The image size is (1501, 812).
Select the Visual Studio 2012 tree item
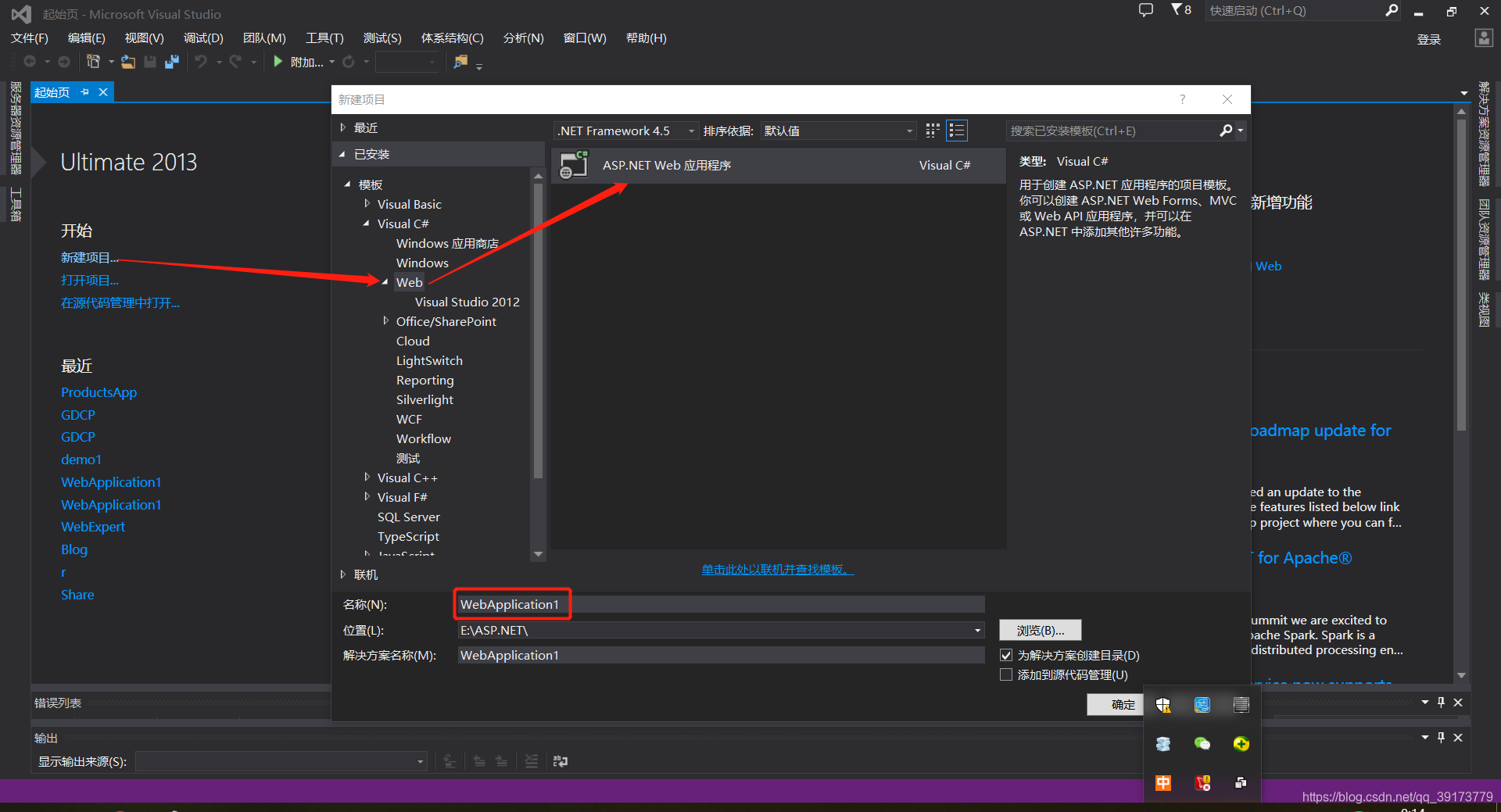tap(467, 302)
